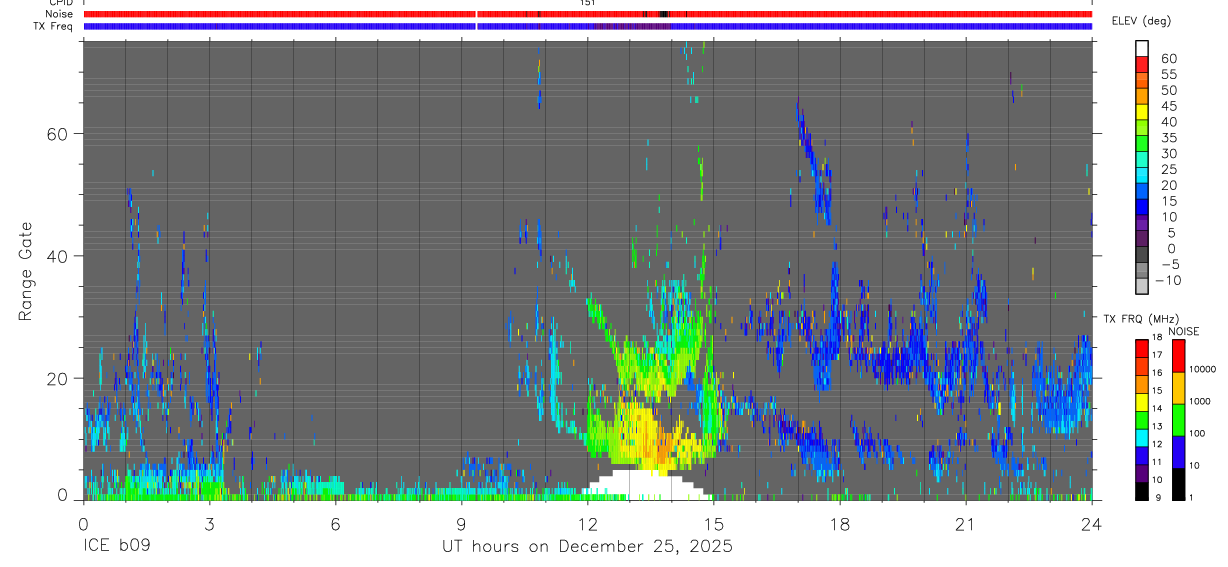Select the yellow swatch in the ELEV color bar
1228x567 pixels.
pyautogui.click(x=1142, y=111)
